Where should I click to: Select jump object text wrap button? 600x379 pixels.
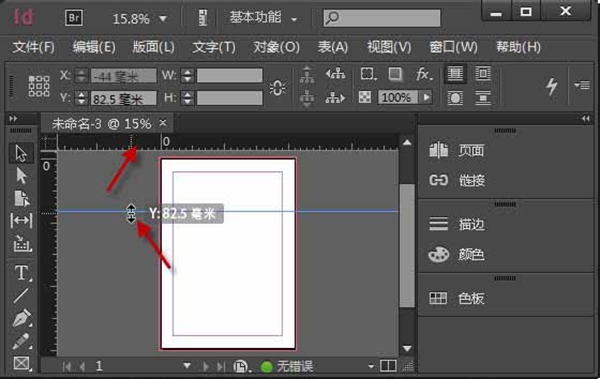coord(483,98)
